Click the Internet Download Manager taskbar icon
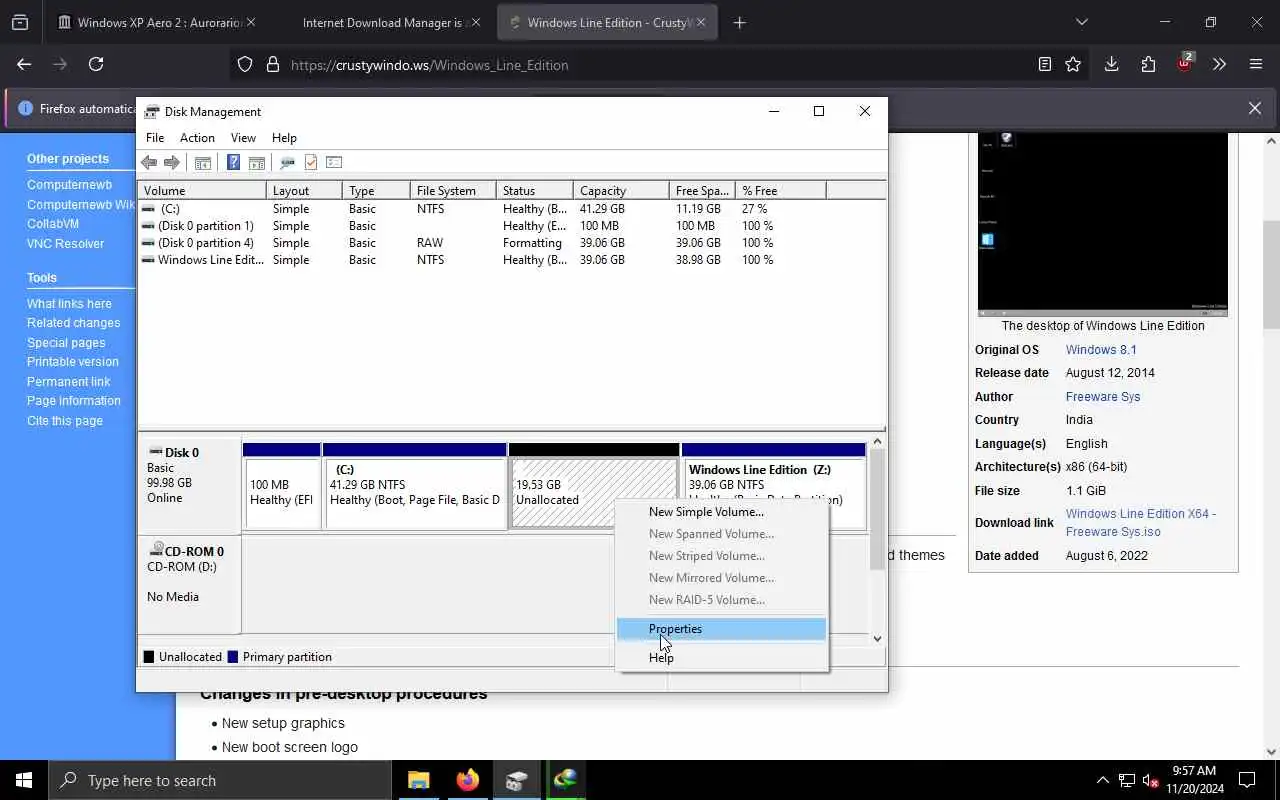 coord(565,780)
